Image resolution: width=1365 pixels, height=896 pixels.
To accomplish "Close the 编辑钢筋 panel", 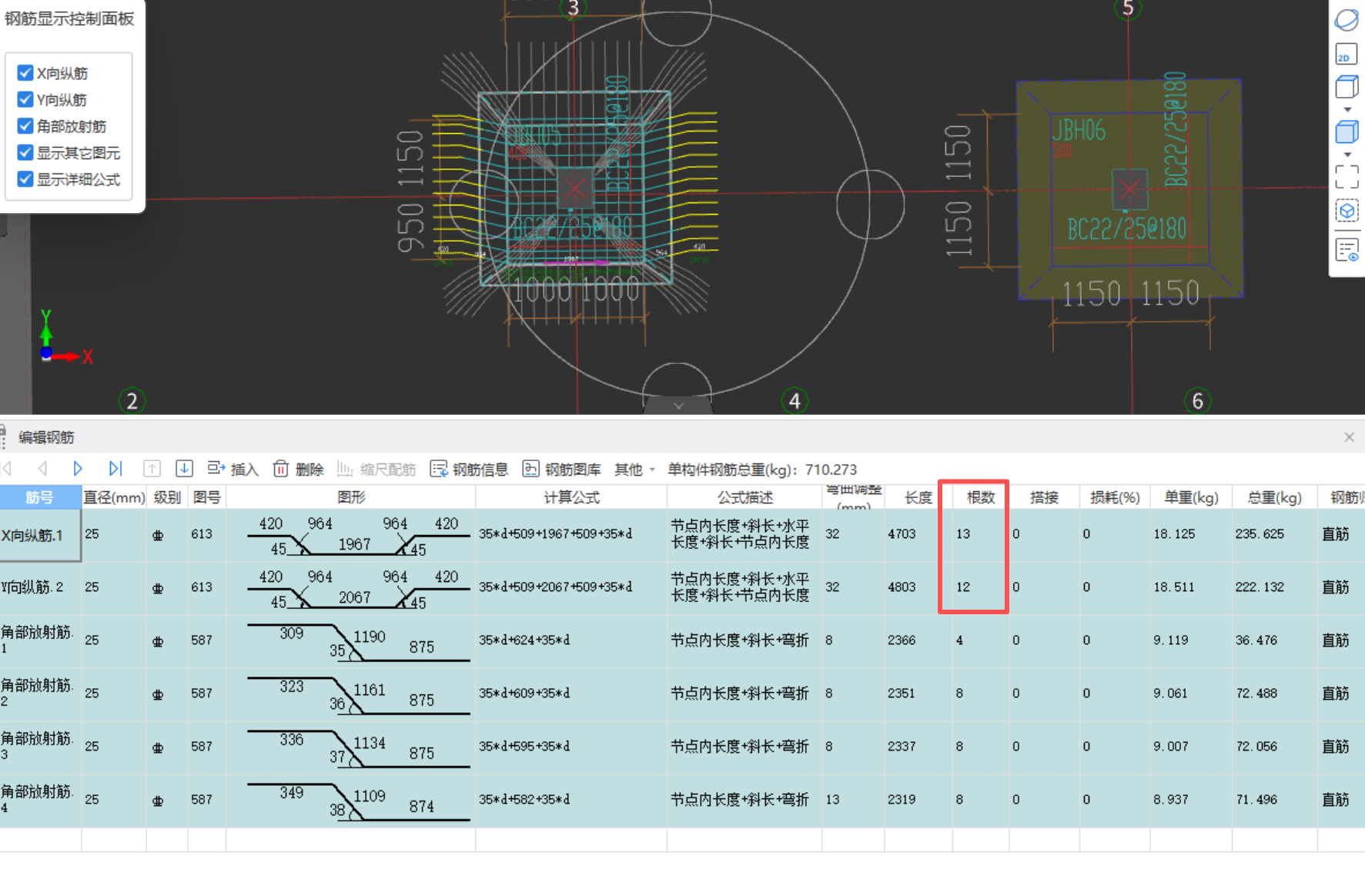I will coord(1349,437).
